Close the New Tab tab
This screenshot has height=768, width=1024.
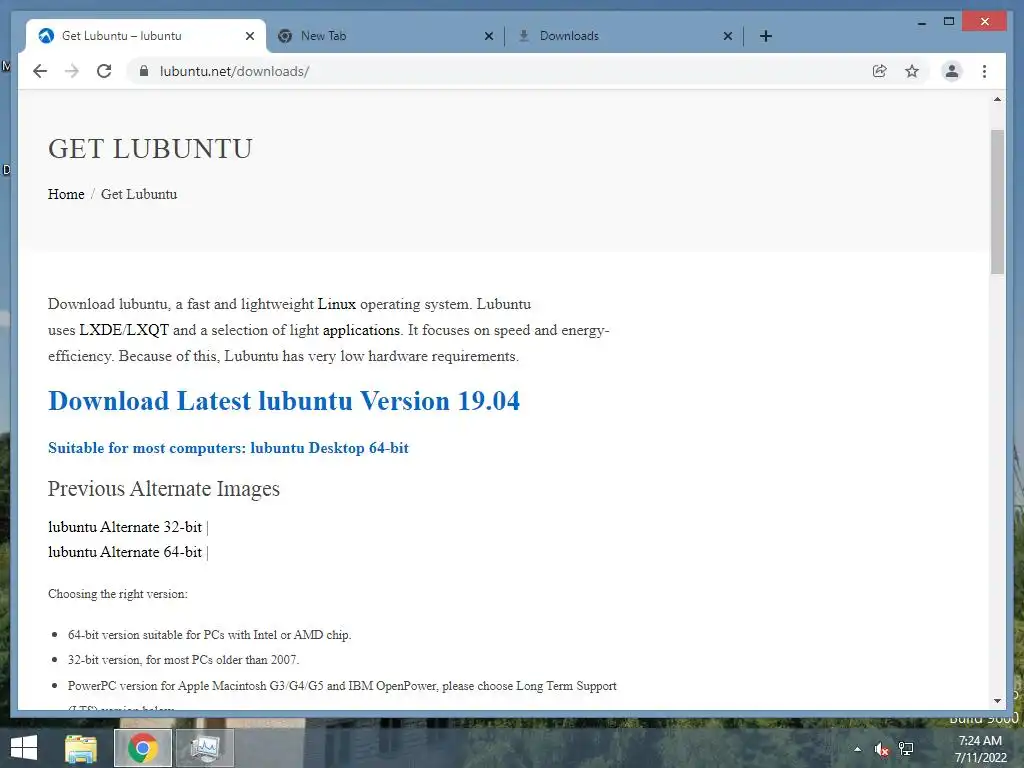tap(488, 36)
